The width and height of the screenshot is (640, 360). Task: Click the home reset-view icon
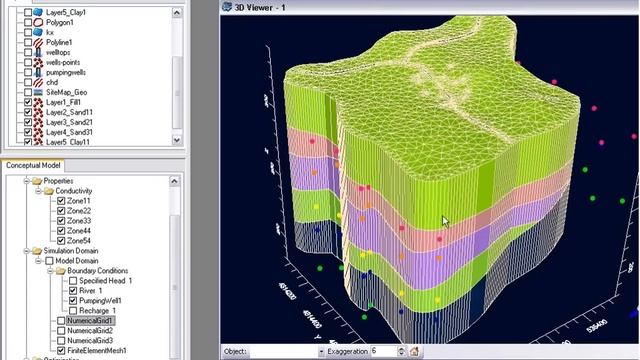414,351
